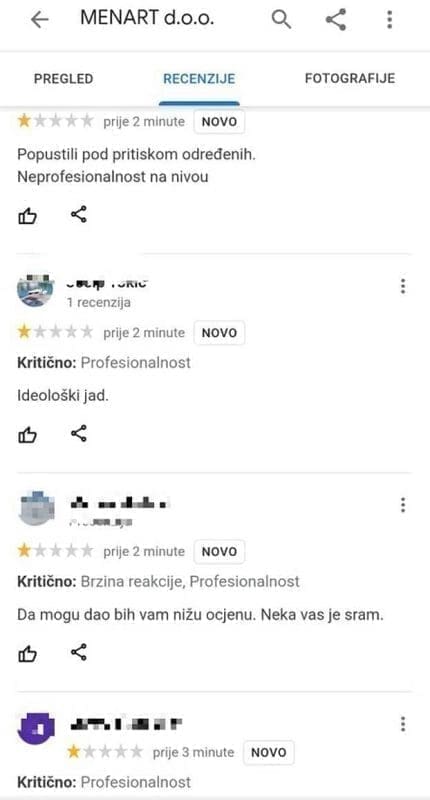Open options for the 'Ideološki jad.' review
The image size is (430, 800).
403,286
